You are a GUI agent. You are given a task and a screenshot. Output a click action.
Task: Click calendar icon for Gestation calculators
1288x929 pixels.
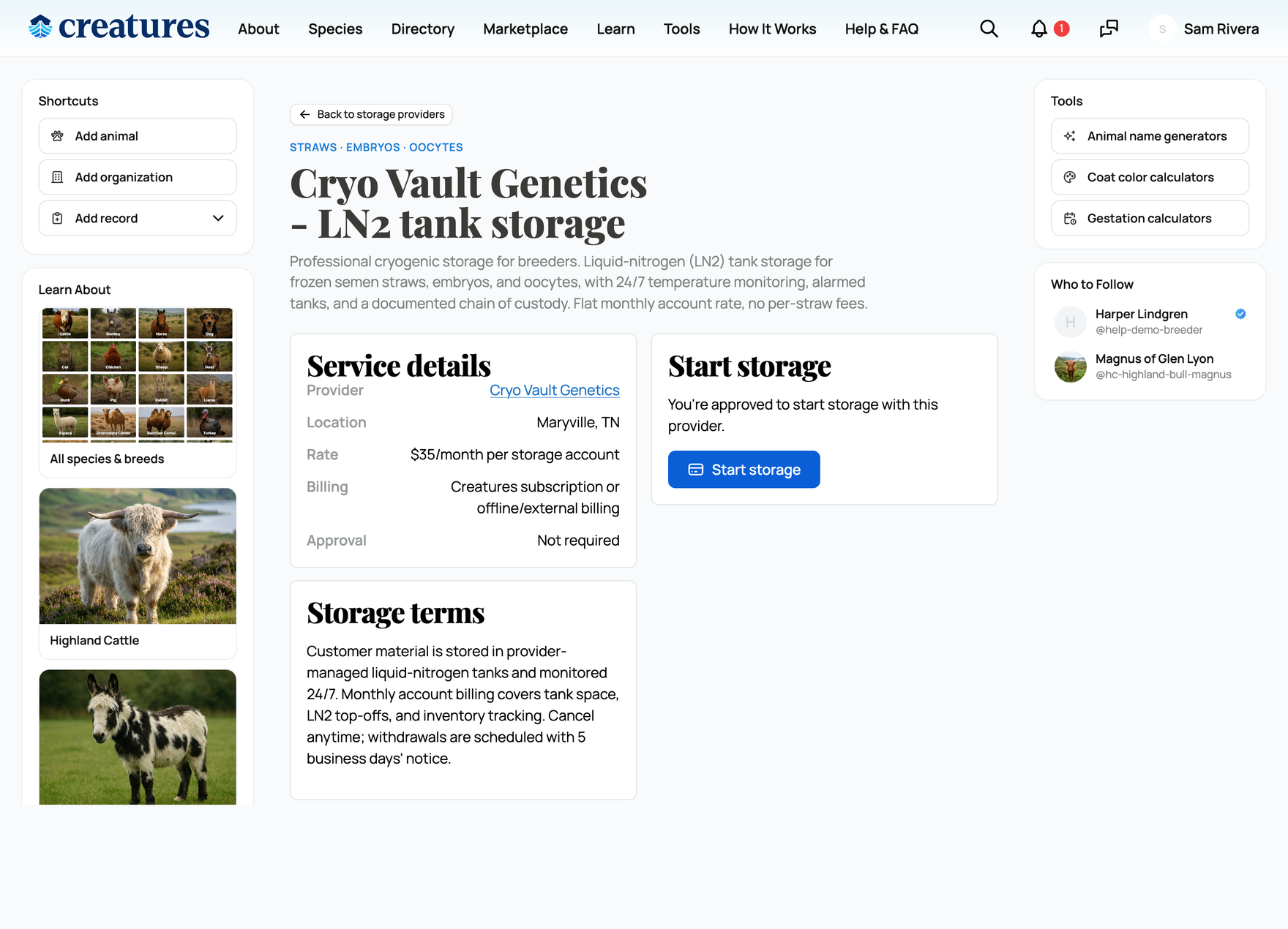click(x=1069, y=218)
